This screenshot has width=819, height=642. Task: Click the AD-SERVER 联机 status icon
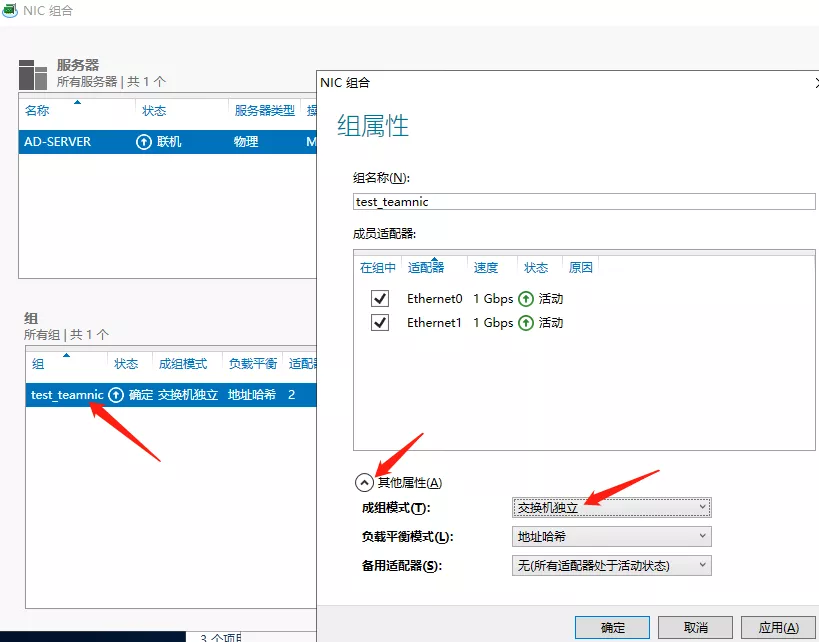pyautogui.click(x=144, y=142)
